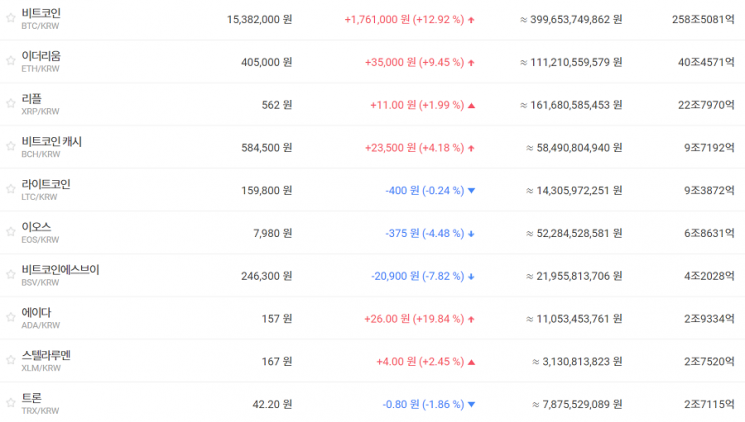Viewport: 745px width, 422px height.
Task: Open the 비트코인 캐시 coin name
Action: click(x=51, y=142)
